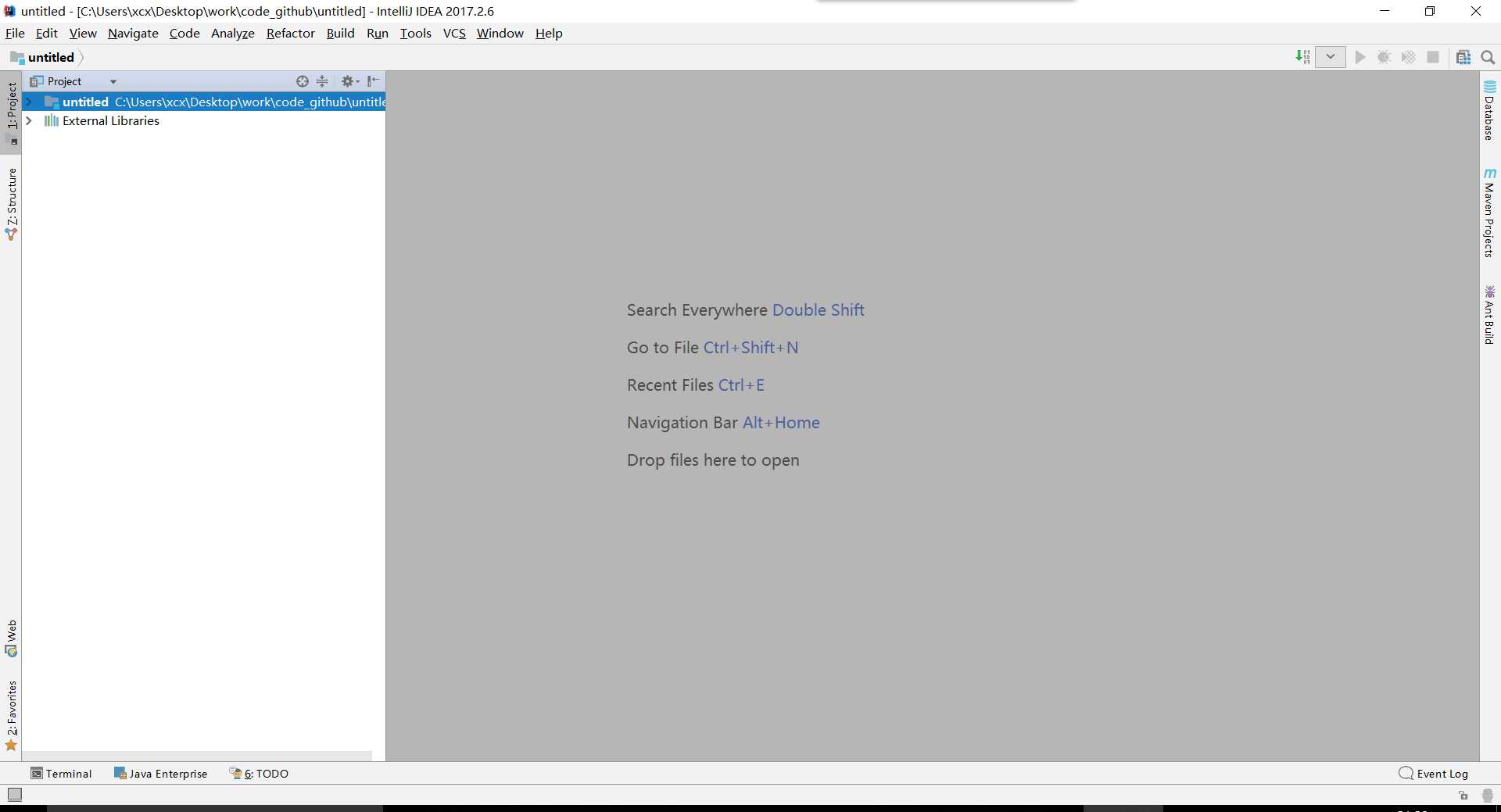
Task: Click the Project tree horizontal scrollbar
Action: [197, 756]
